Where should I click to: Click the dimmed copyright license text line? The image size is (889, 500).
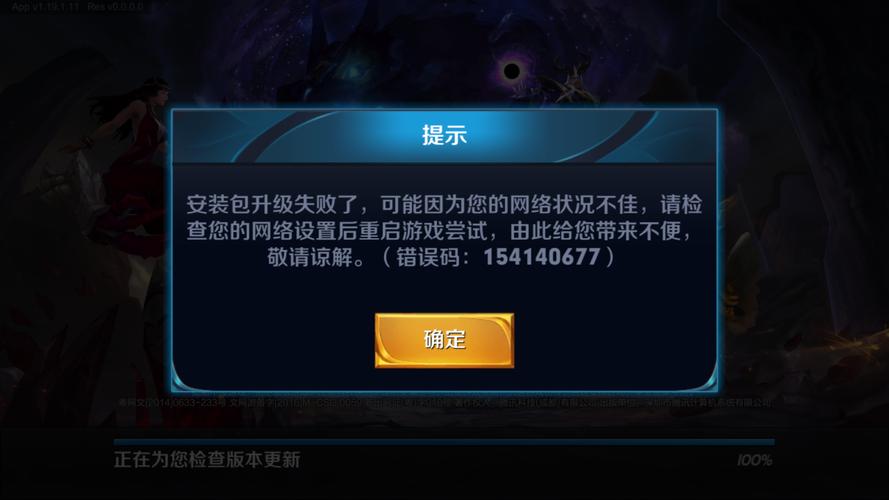click(x=445, y=402)
